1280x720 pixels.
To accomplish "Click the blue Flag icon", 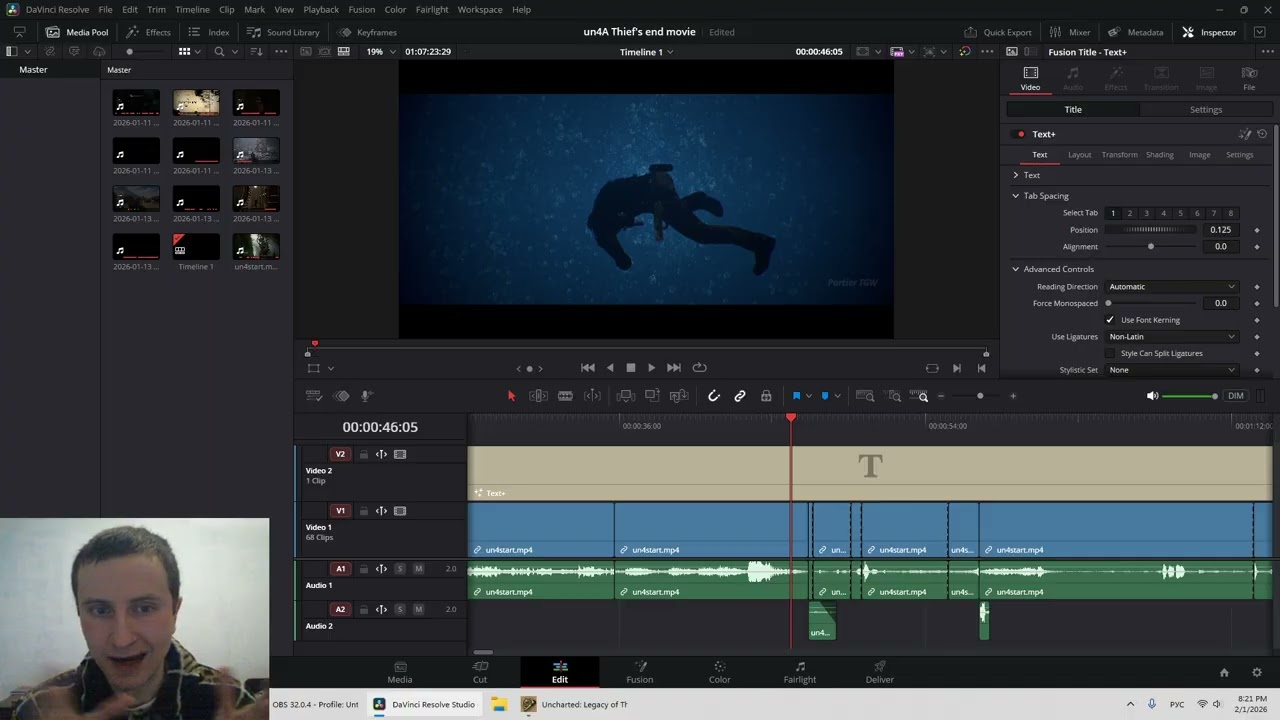I will point(796,396).
